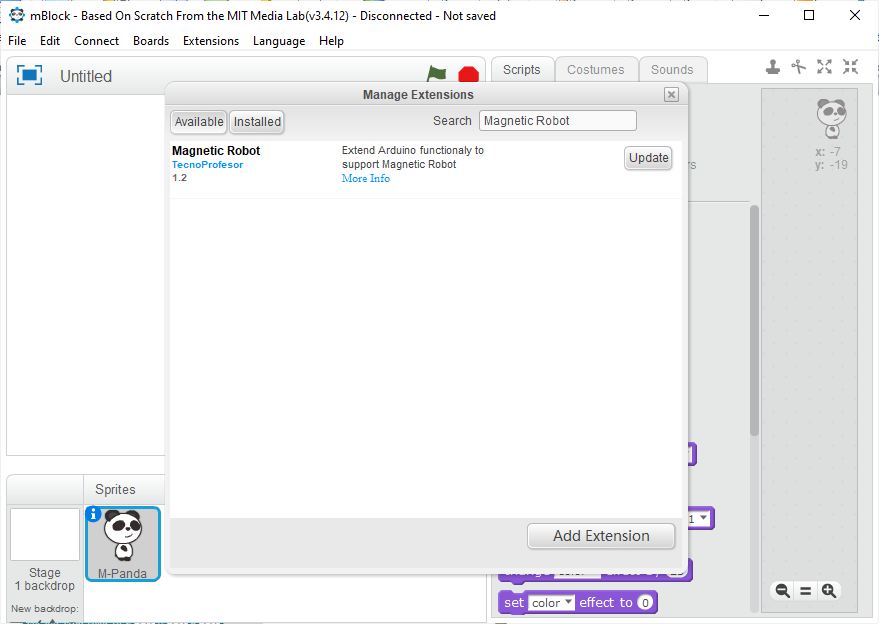Click the 'New backdrop:' label
879x624 pixels.
coord(45,609)
